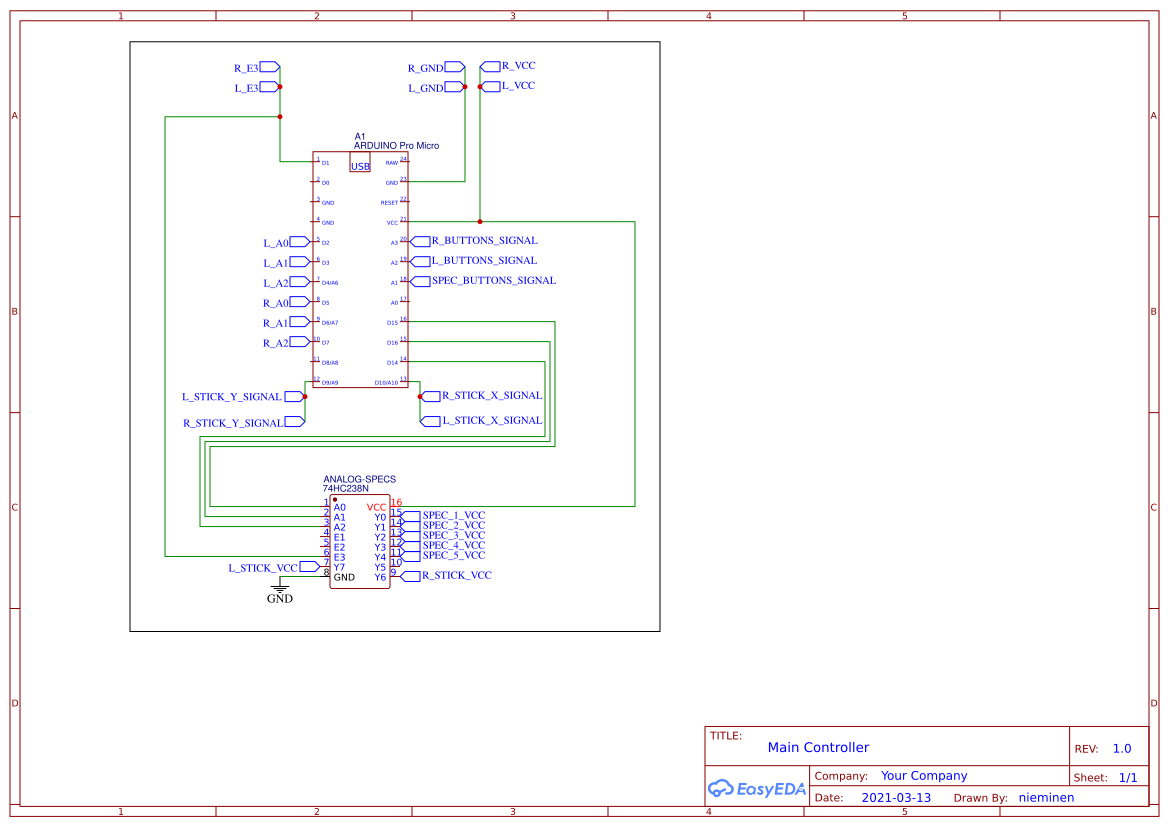Click the USB label inside the Arduino symbol

[x=359, y=165]
